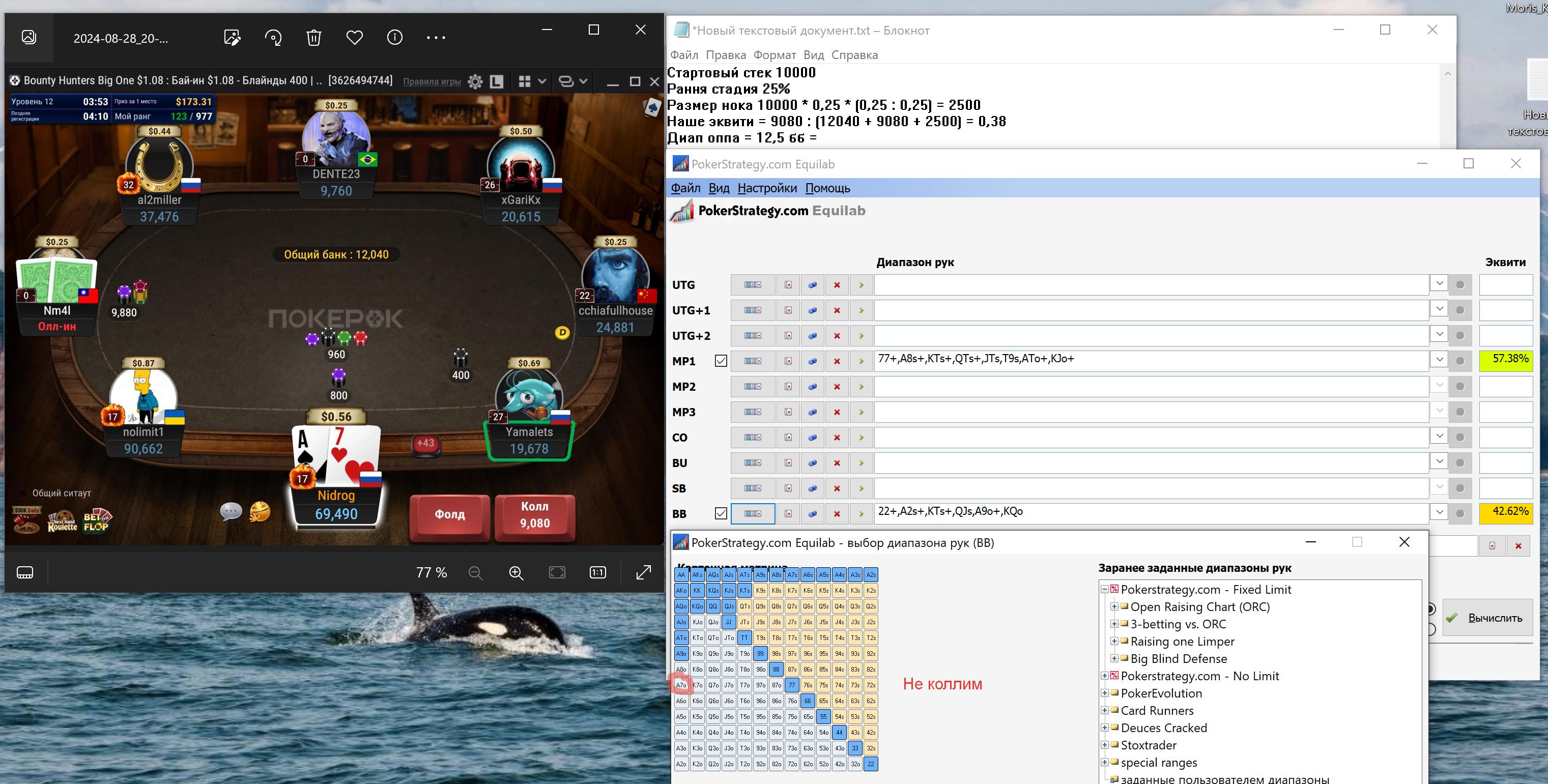Open Equilab Помощь menu
This screenshot has width=1548, height=784.
click(827, 188)
